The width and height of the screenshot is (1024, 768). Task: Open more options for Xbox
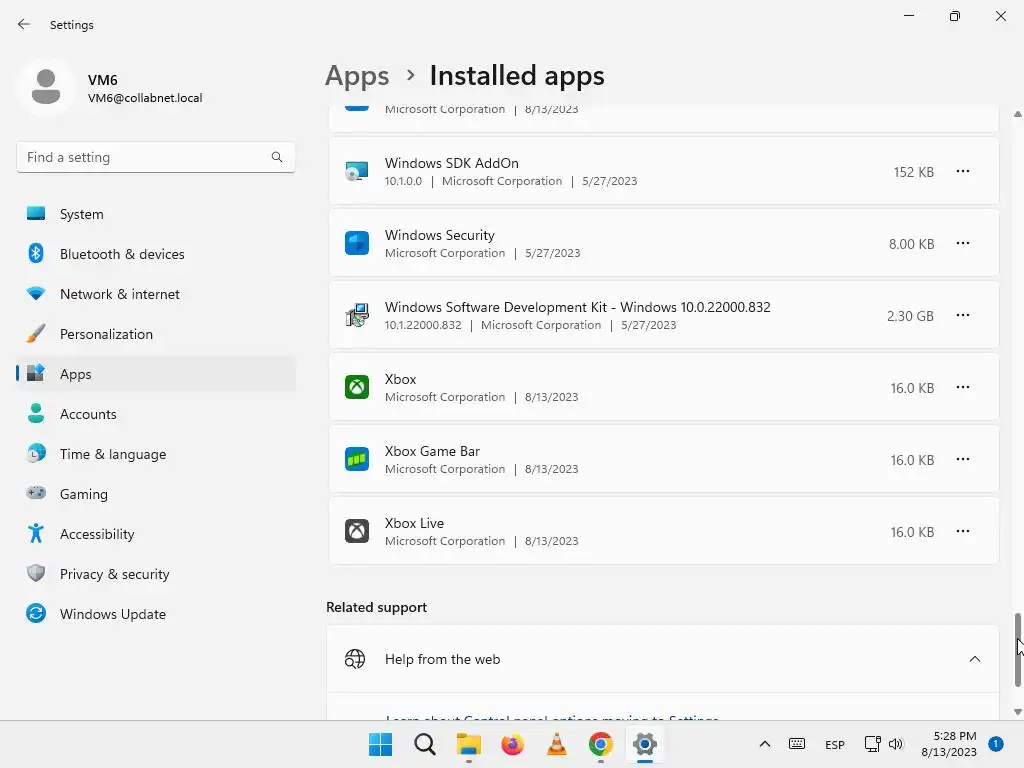pyautogui.click(x=963, y=387)
